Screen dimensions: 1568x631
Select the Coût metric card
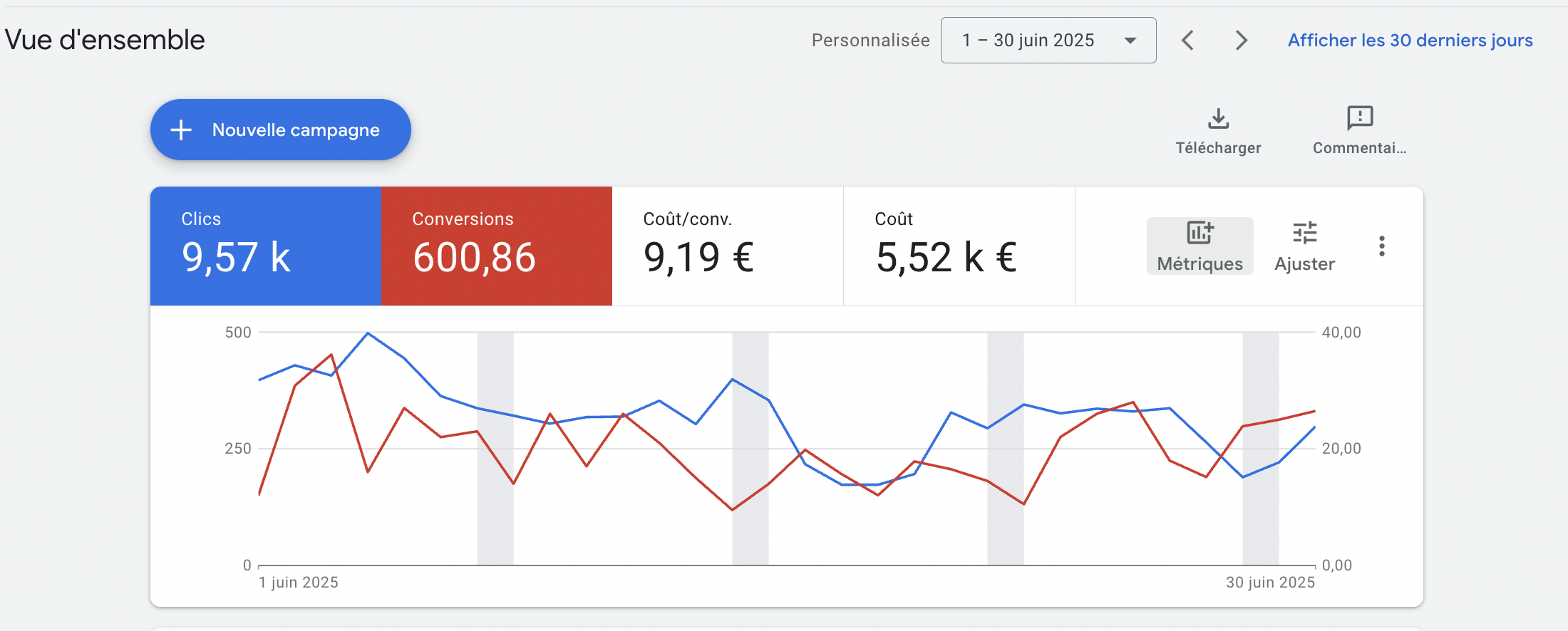(x=959, y=246)
